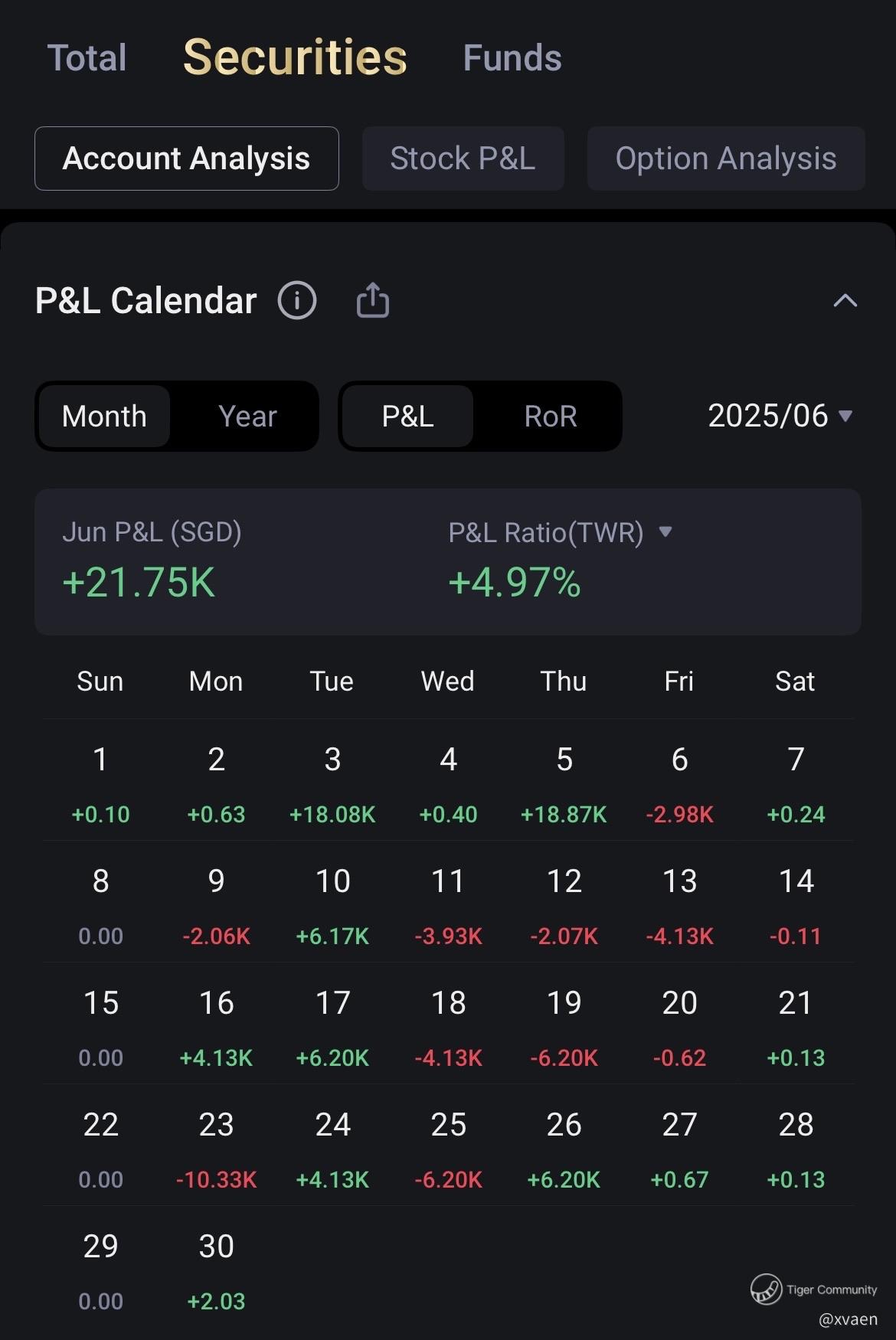
Task: Click the Account Analysis button
Action: [186, 159]
